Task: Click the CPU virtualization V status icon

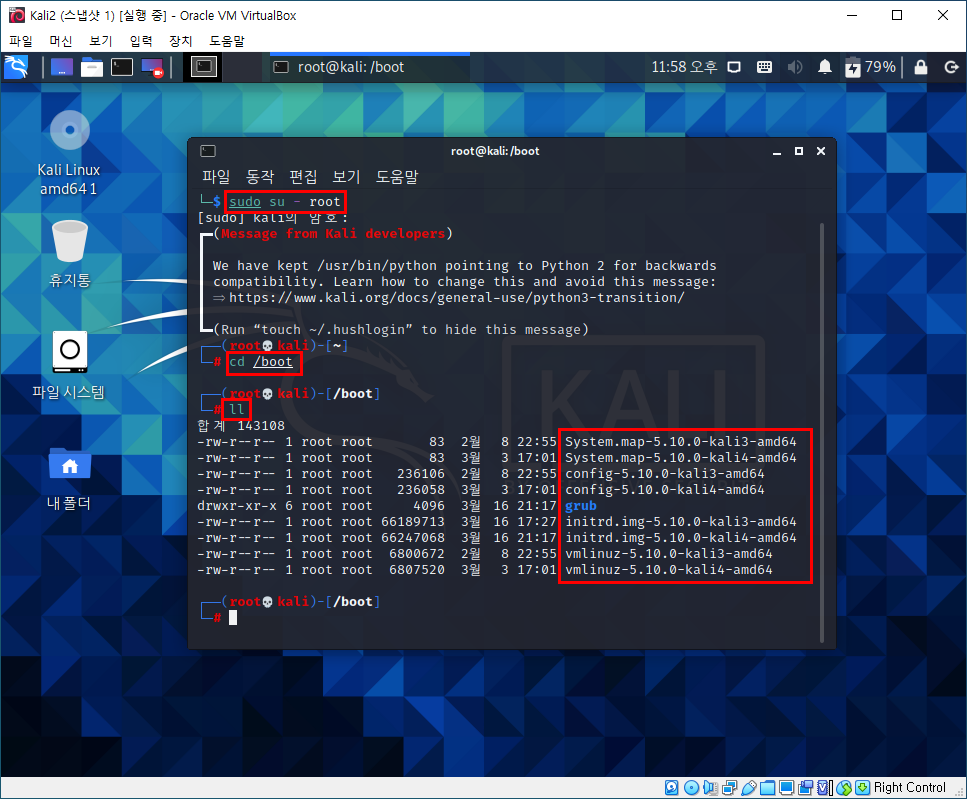Action: (825, 788)
